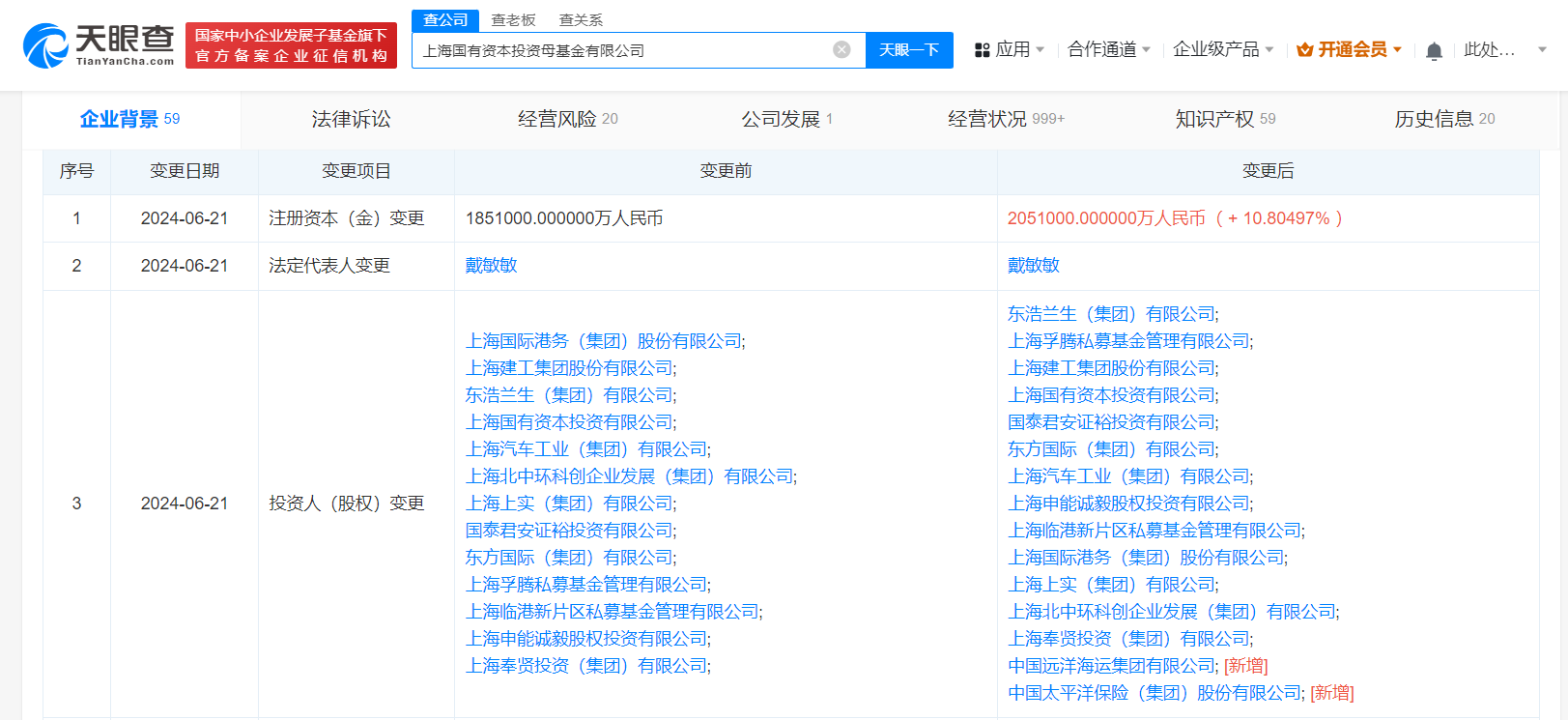Open 上海汽车工业 link in 变更前 column
Viewport: 1568px width, 720px height.
[x=586, y=449]
